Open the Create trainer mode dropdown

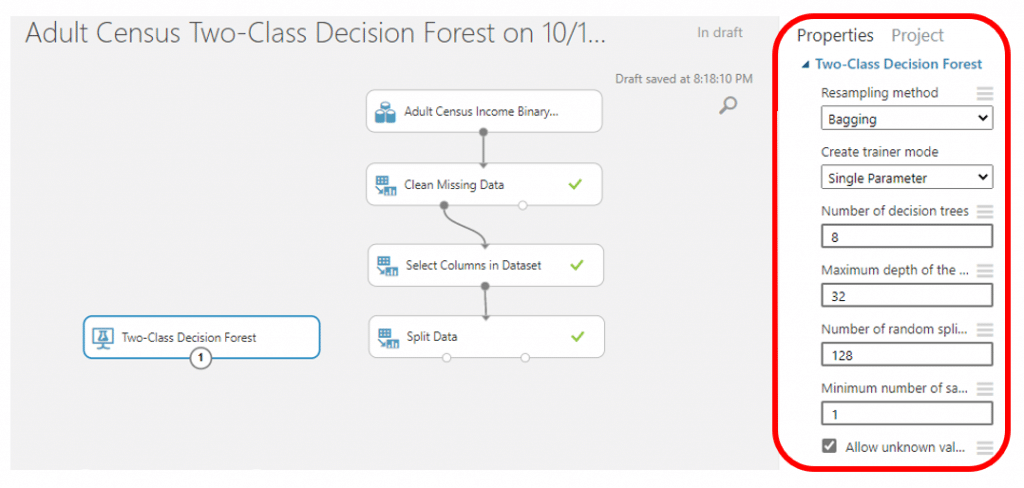coord(906,177)
